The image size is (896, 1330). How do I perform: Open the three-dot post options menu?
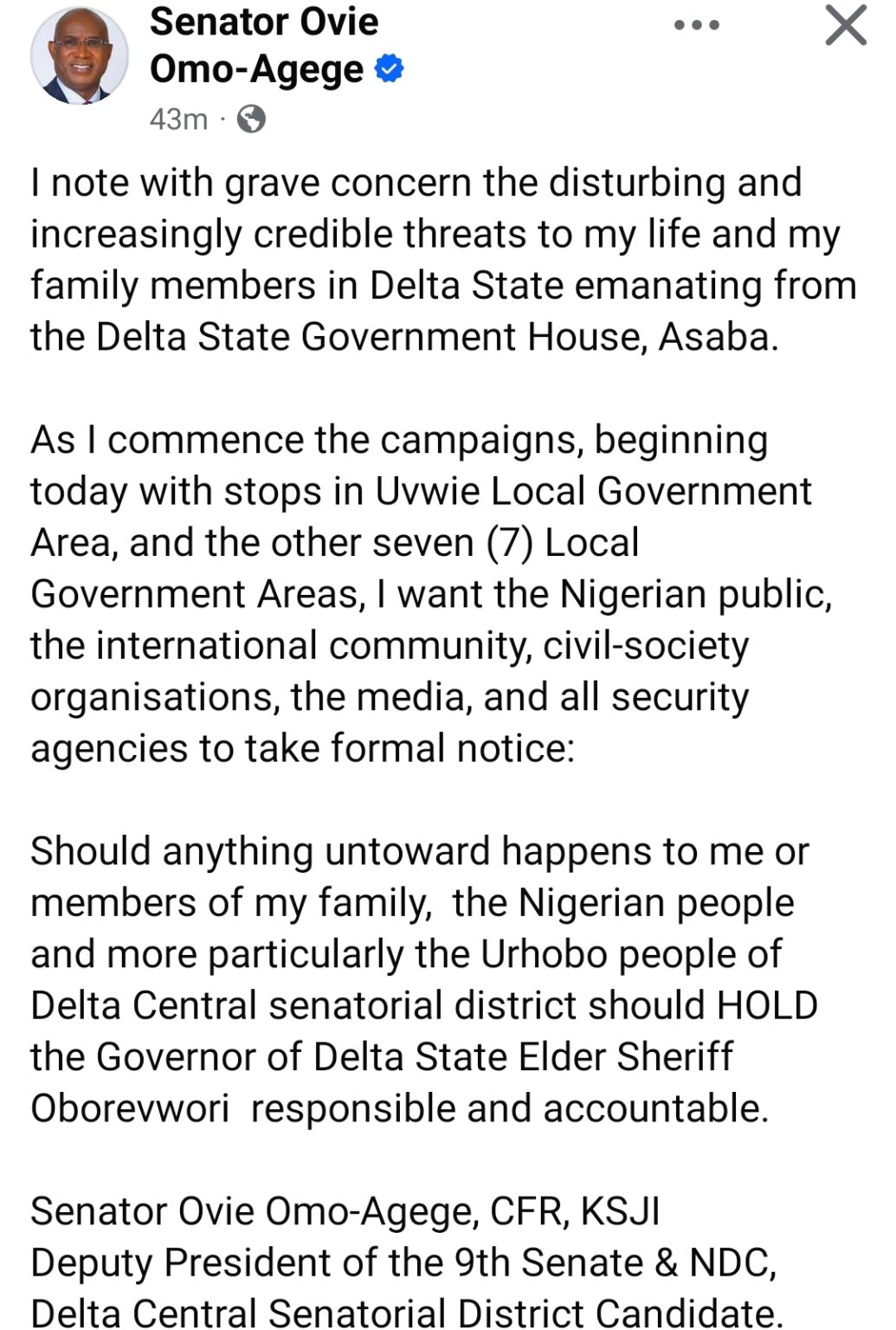(x=696, y=26)
